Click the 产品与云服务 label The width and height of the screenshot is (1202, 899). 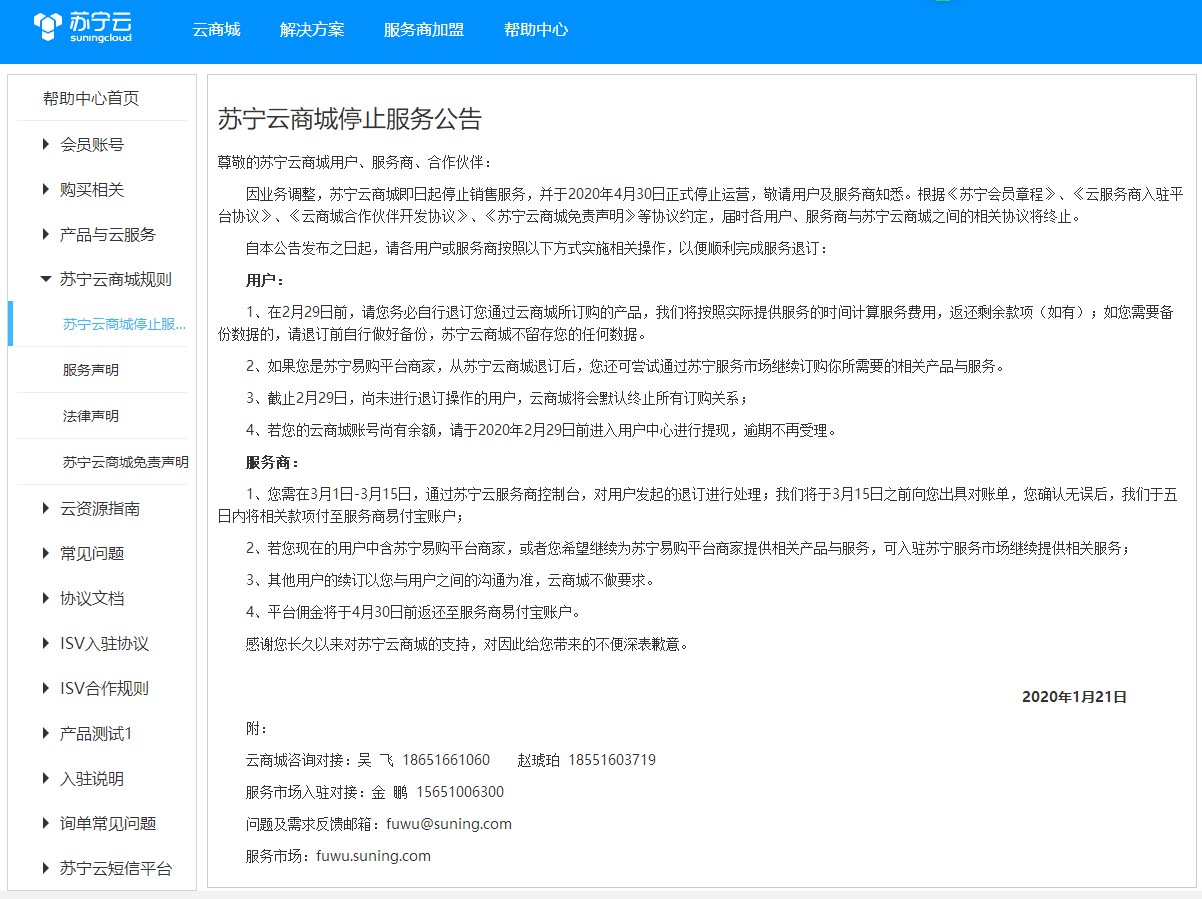click(x=108, y=234)
